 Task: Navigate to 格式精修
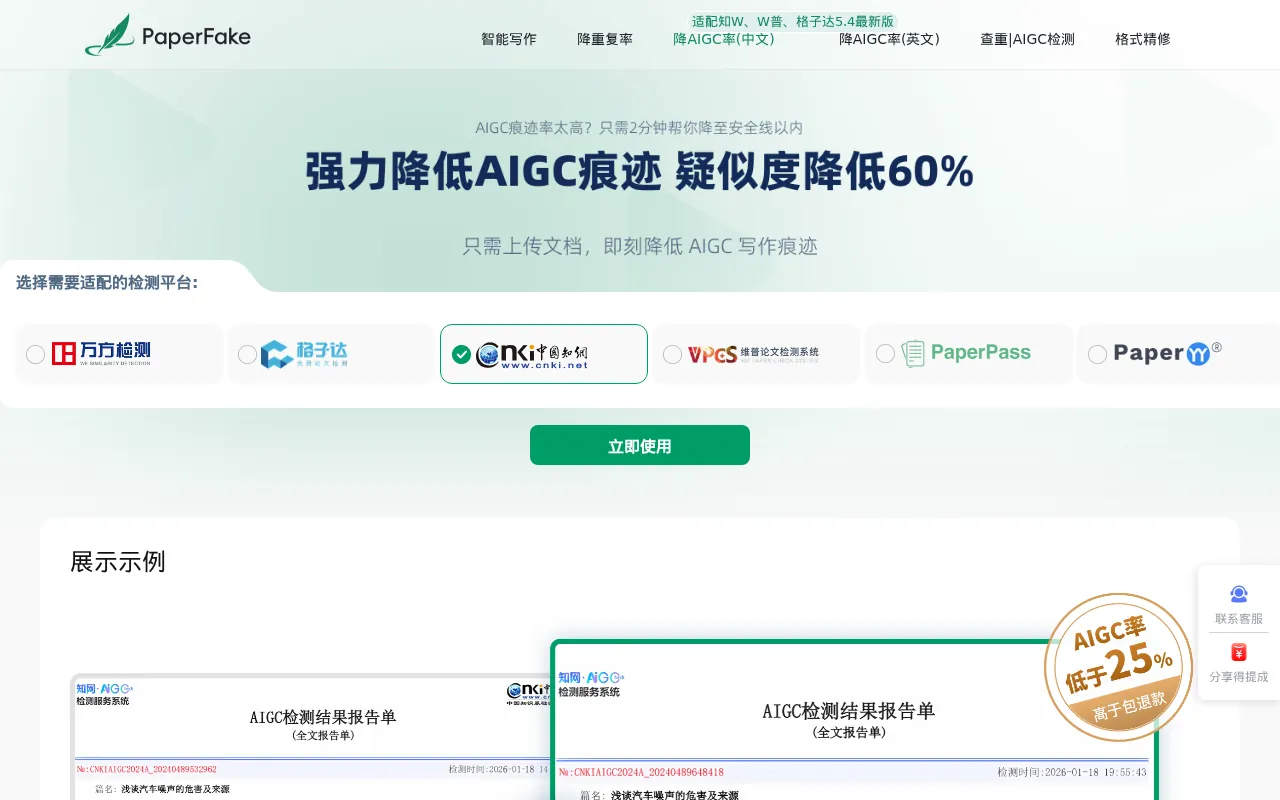pos(1143,39)
